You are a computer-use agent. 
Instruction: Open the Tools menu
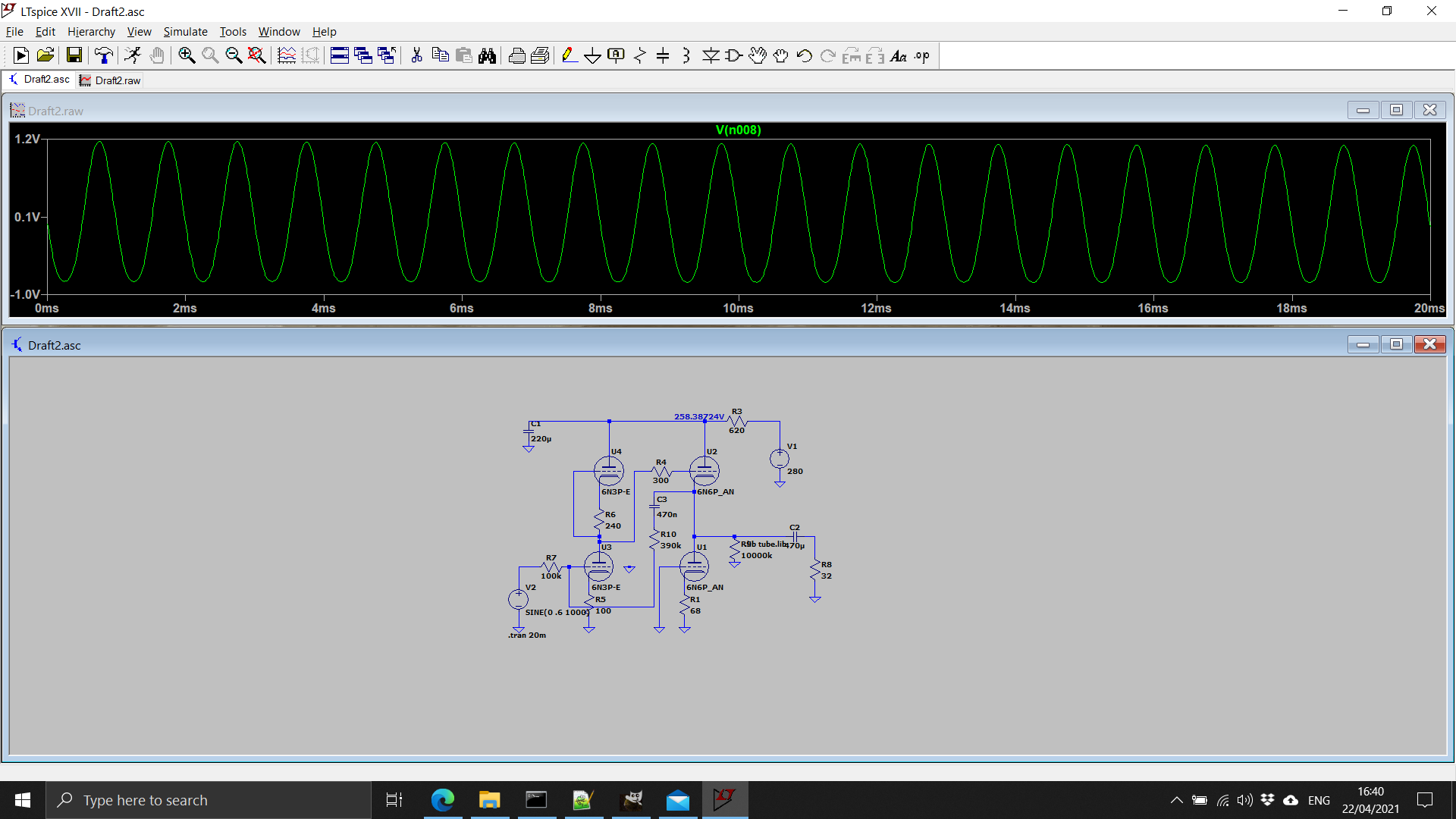[x=233, y=31]
